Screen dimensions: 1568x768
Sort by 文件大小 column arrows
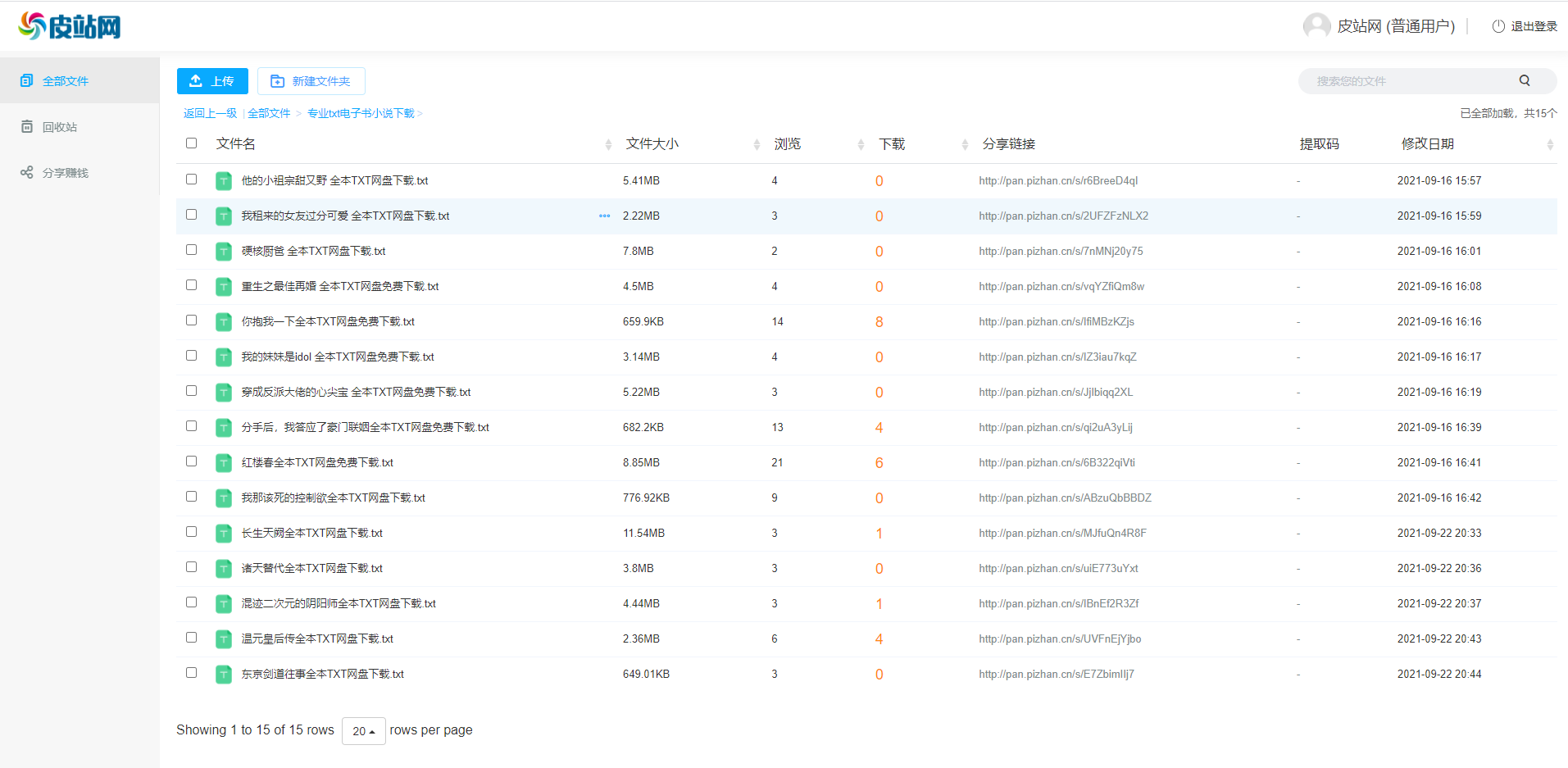756,144
